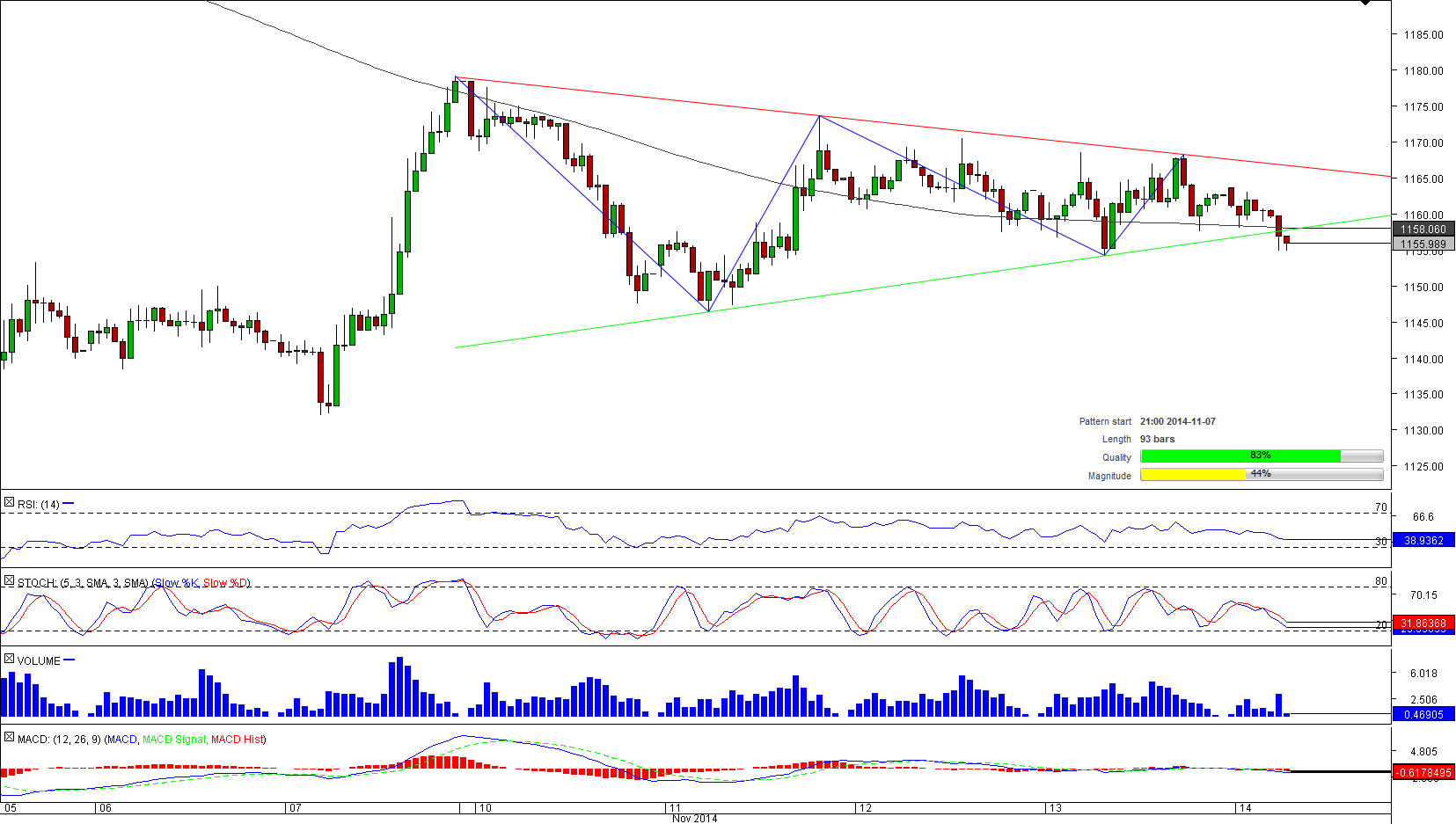Close the VOLUME indicator panel box
The image size is (1456, 824).
[9, 660]
